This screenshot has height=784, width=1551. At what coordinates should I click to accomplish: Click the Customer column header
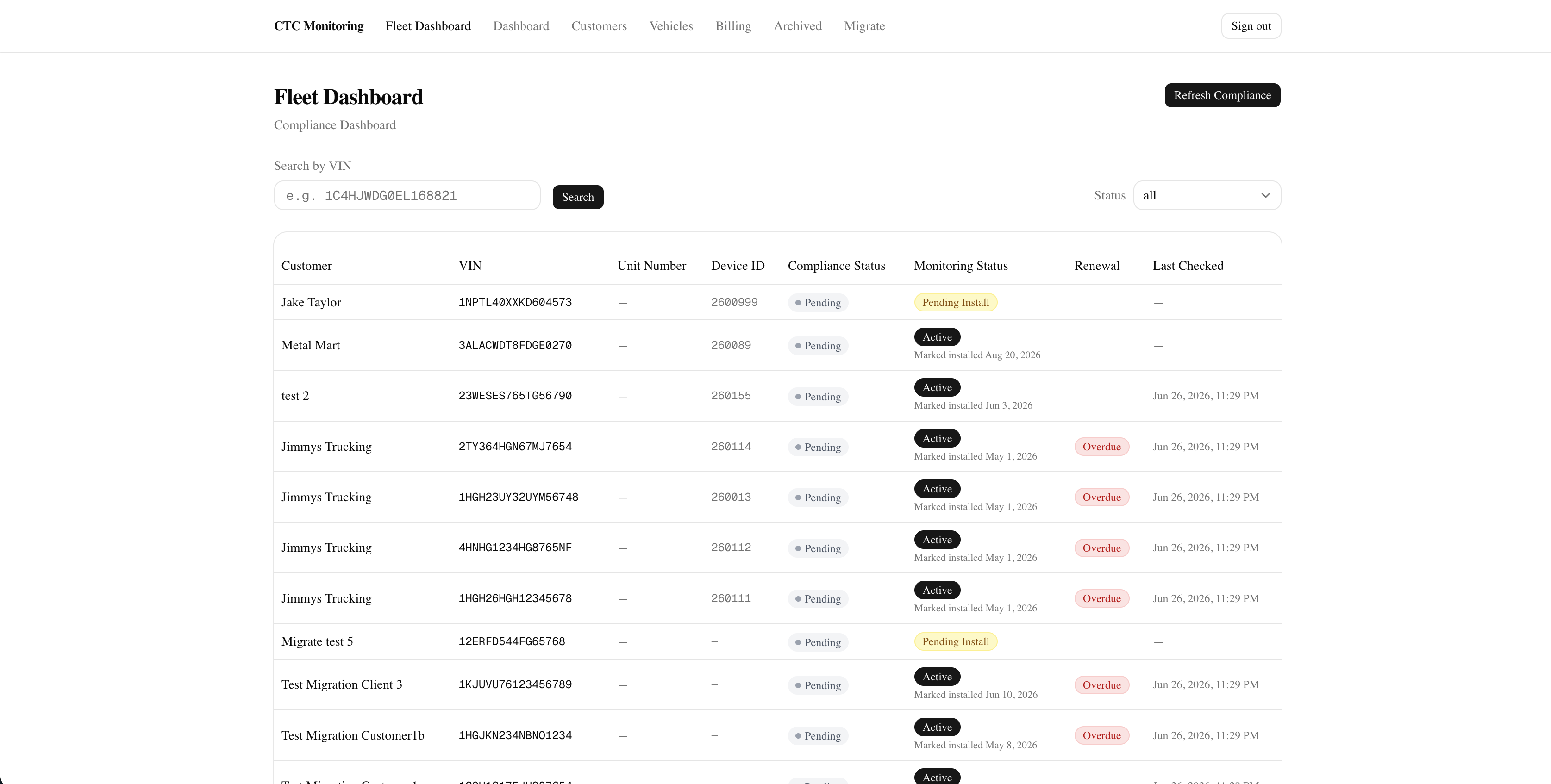pos(306,265)
